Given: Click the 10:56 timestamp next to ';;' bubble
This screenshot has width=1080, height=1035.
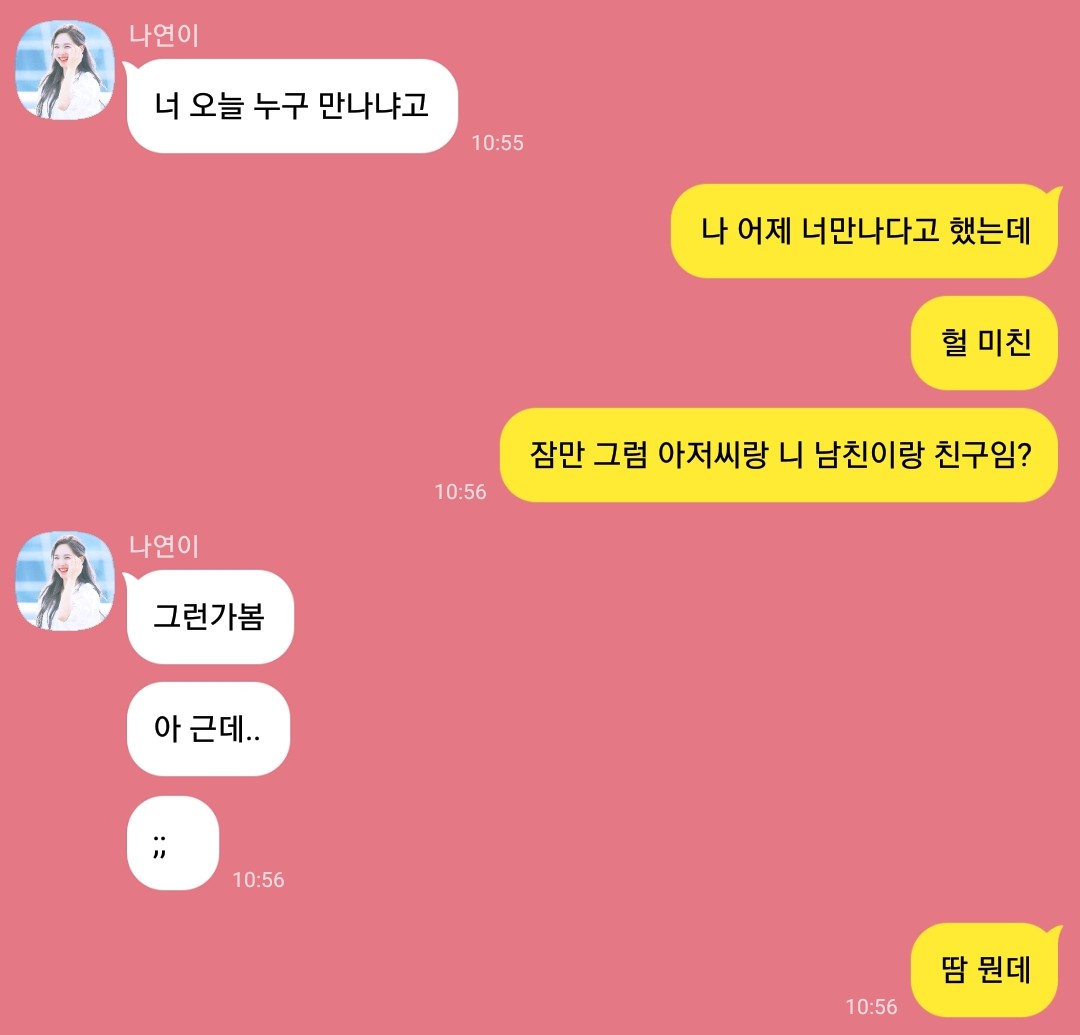Looking at the screenshot, I should [x=258, y=879].
